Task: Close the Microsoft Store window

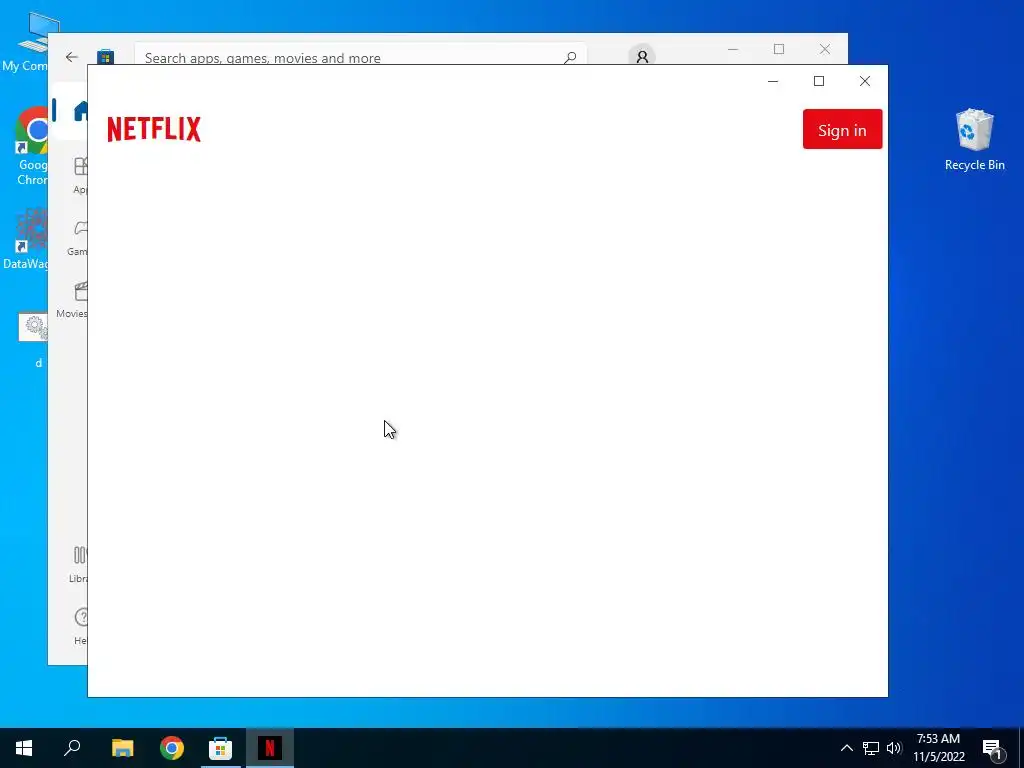Action: (825, 50)
